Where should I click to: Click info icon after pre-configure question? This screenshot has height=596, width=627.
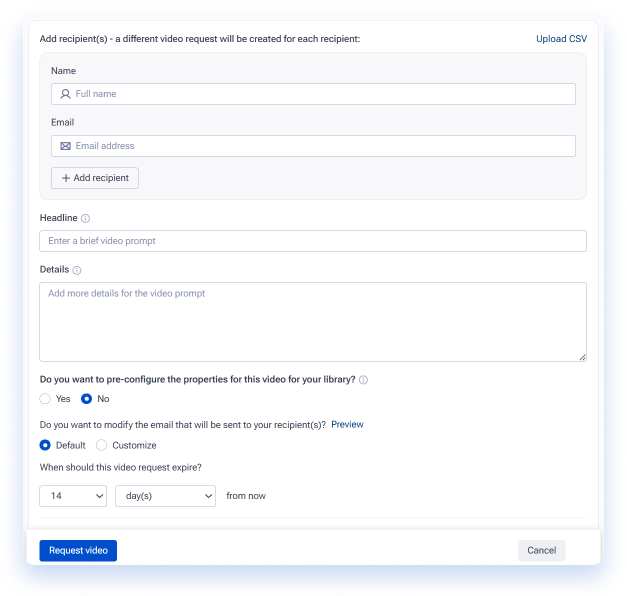pos(363,380)
